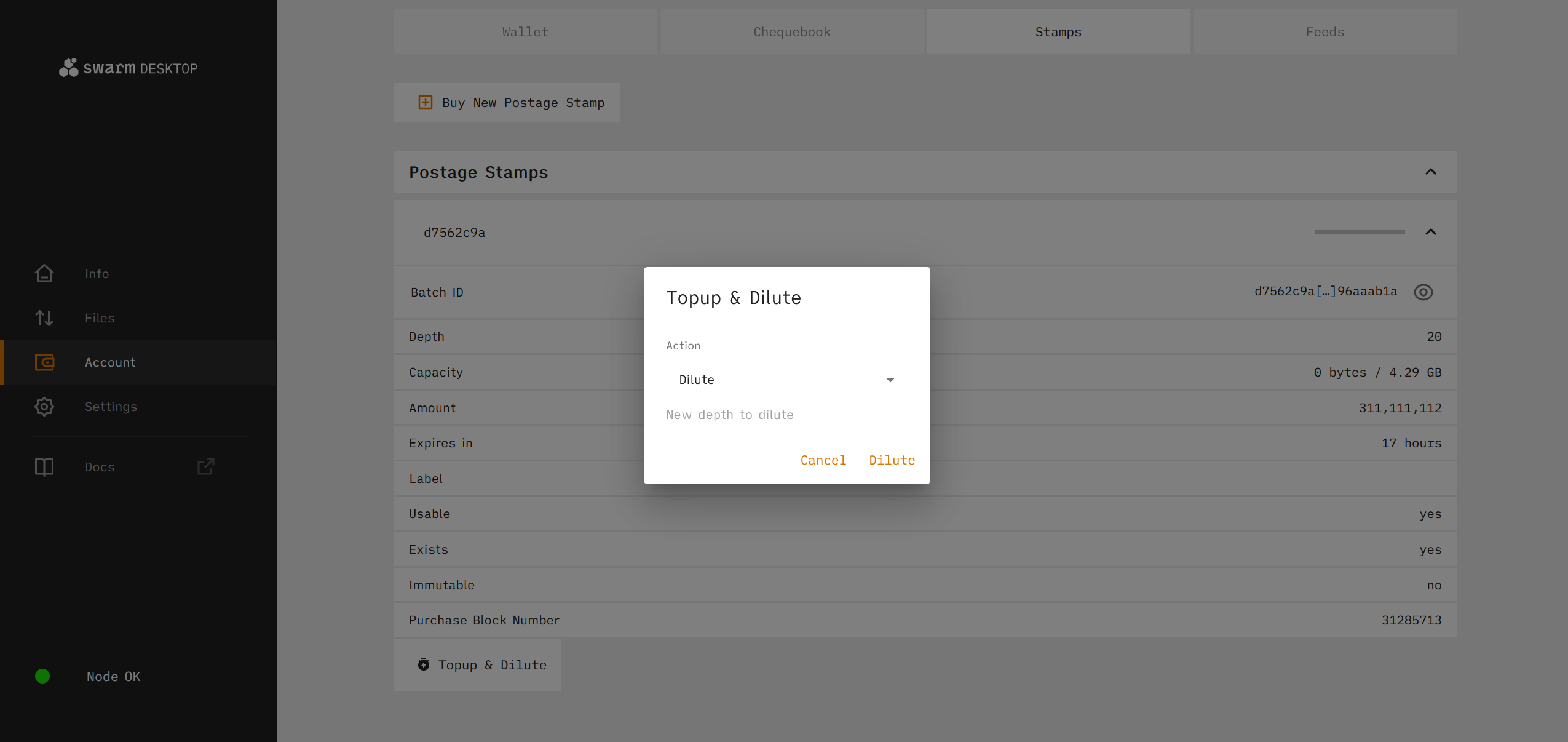Image resolution: width=1568 pixels, height=742 pixels.
Task: Click the Files transfer arrows icon
Action: [44, 318]
